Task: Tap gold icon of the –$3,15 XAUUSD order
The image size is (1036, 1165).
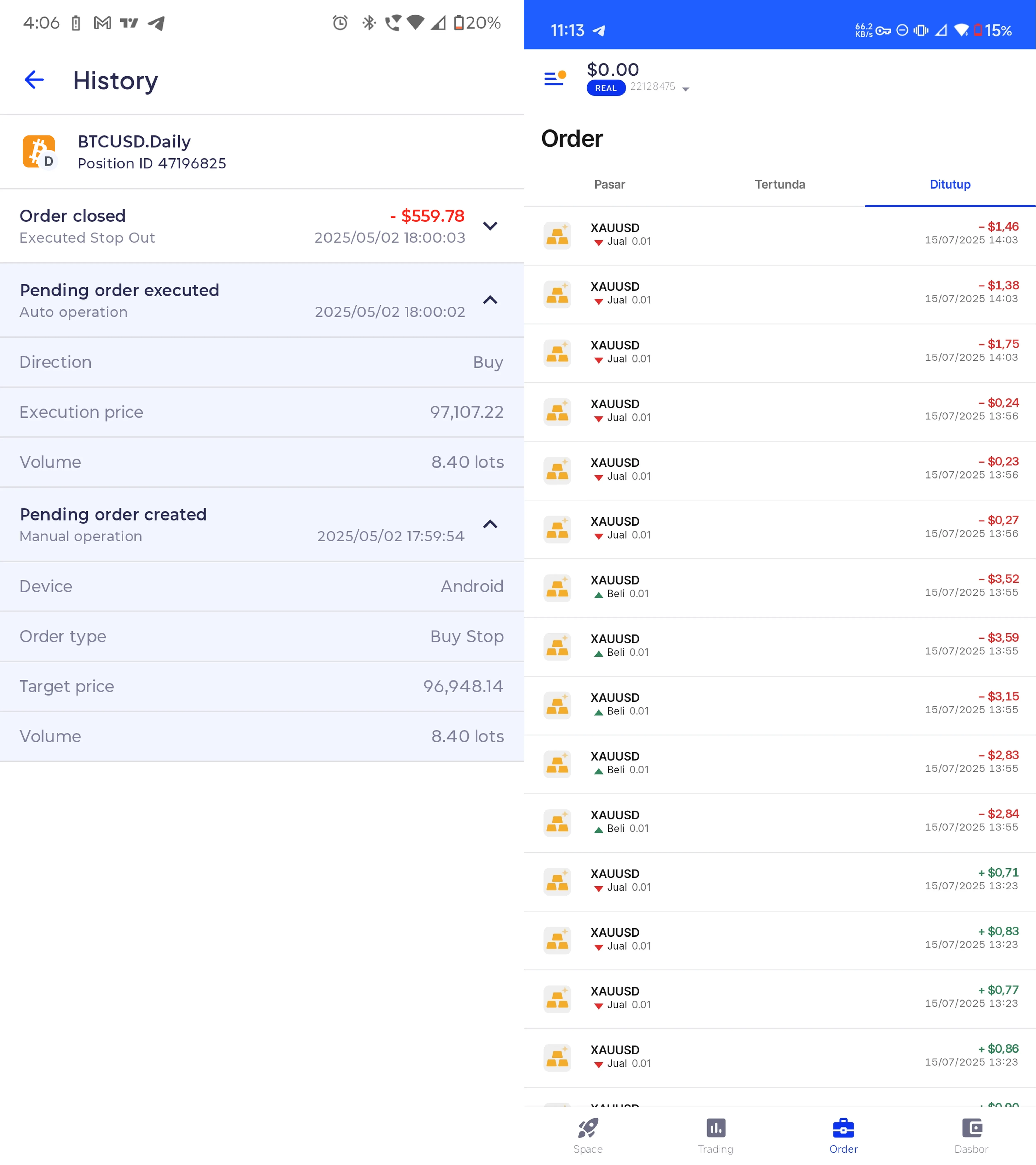Action: (557, 705)
